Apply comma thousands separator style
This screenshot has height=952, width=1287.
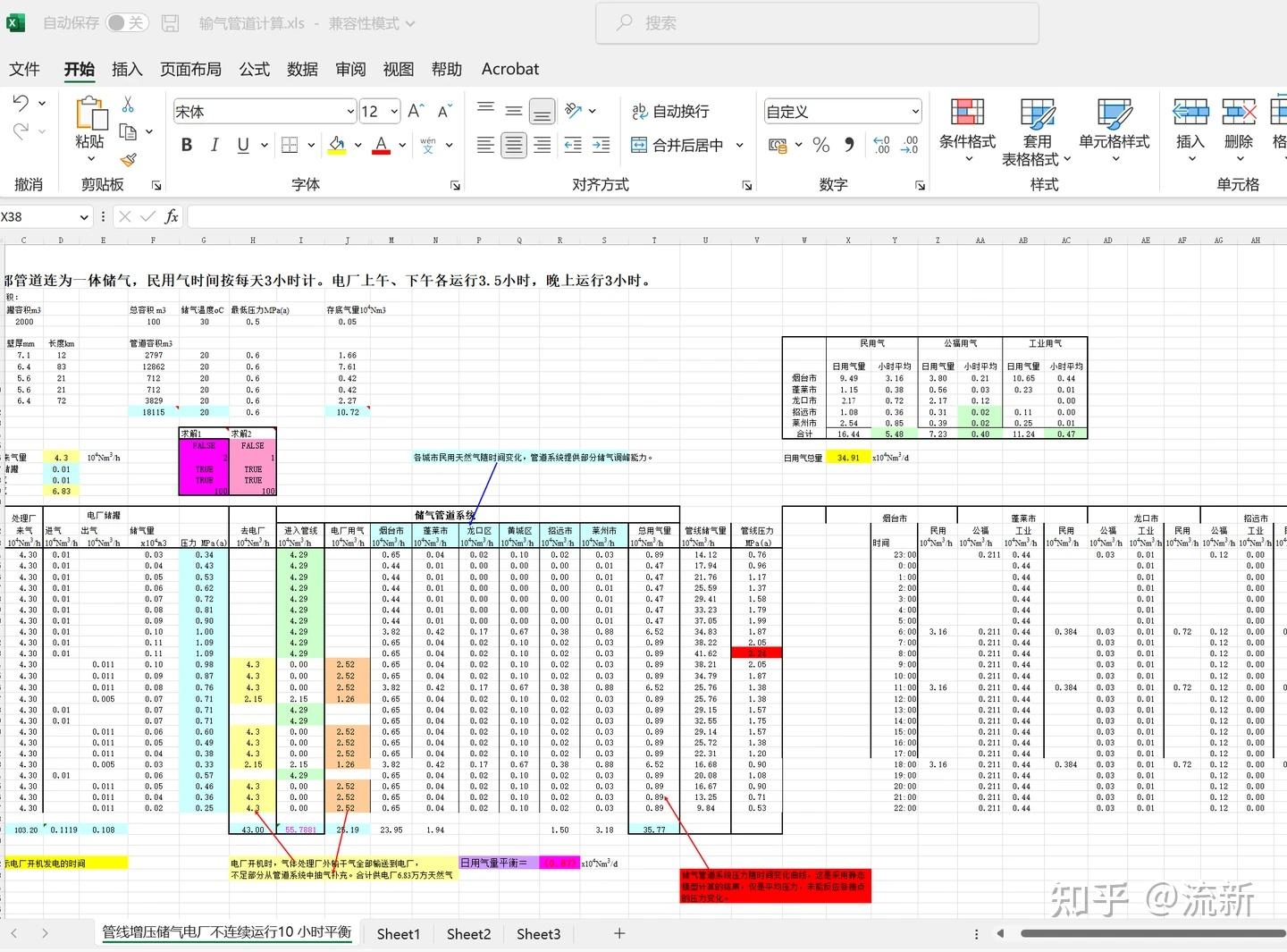click(x=849, y=145)
